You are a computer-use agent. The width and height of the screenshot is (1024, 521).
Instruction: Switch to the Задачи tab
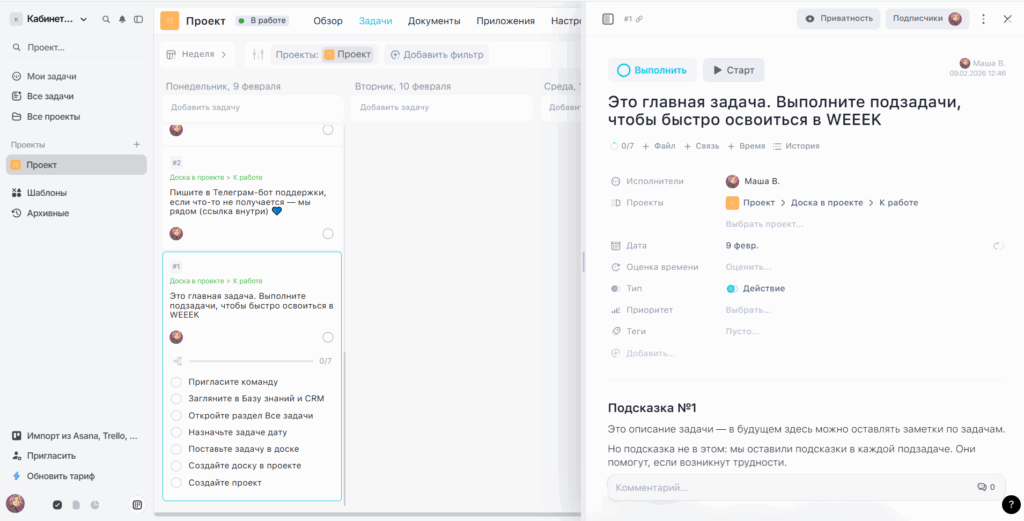[376, 21]
